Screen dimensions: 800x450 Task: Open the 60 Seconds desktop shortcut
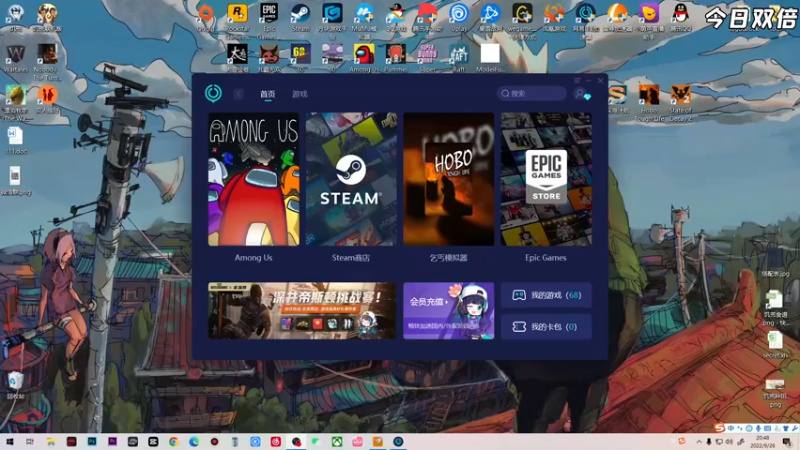point(301,58)
